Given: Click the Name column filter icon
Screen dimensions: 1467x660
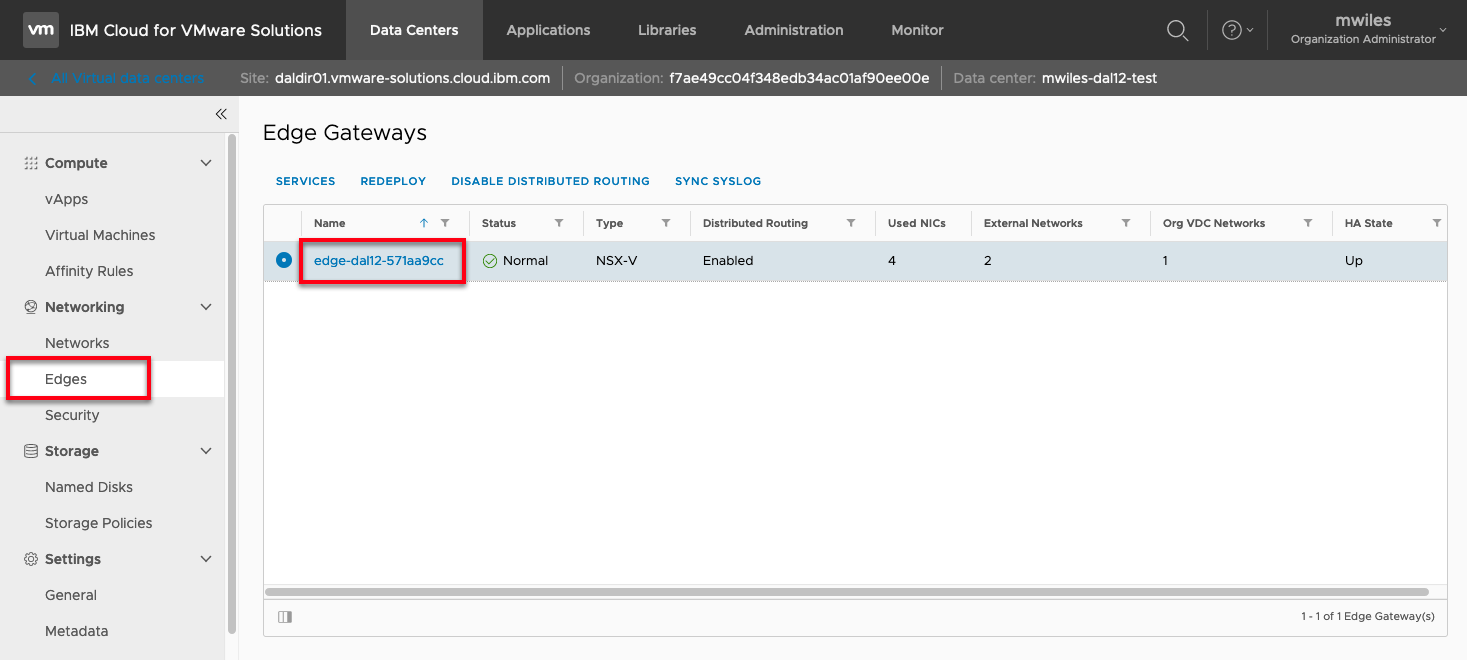Looking at the screenshot, I should (x=445, y=223).
